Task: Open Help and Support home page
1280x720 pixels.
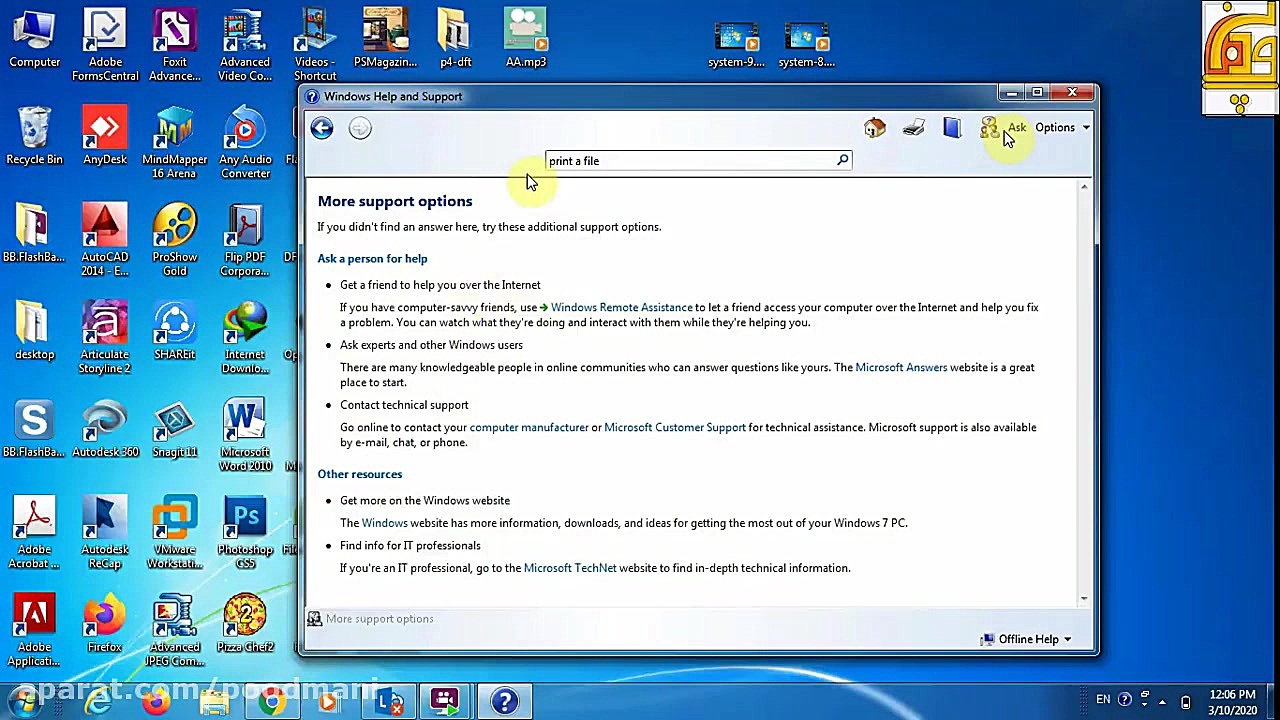Action: pos(875,128)
